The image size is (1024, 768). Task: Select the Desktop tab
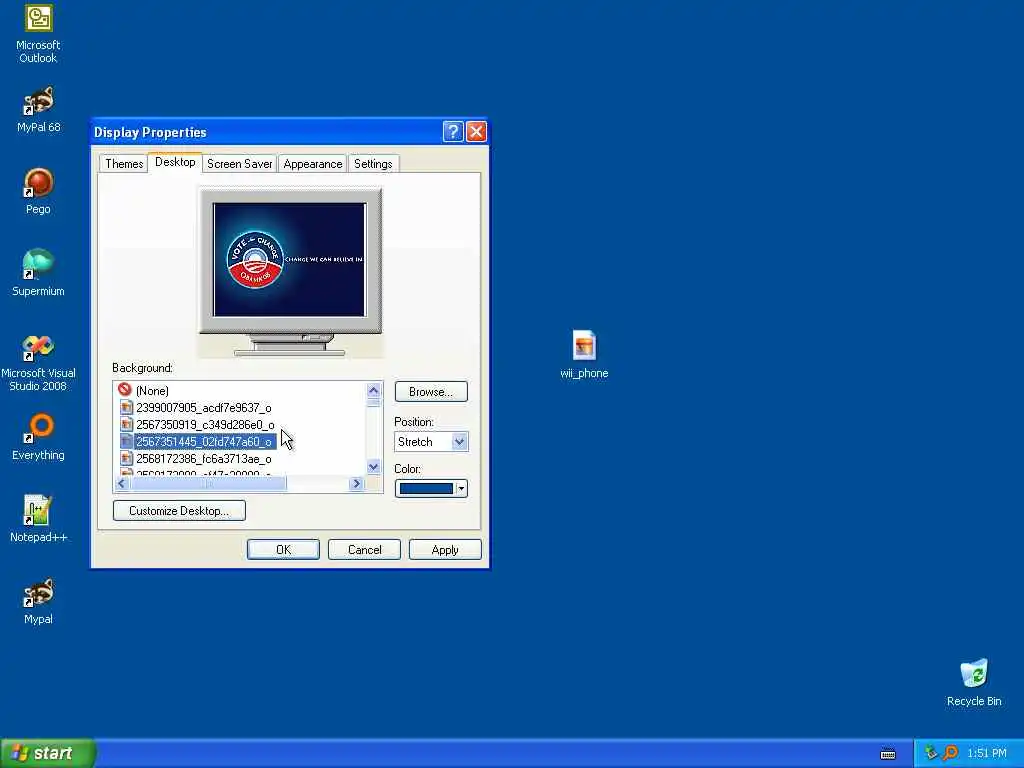pyautogui.click(x=175, y=163)
